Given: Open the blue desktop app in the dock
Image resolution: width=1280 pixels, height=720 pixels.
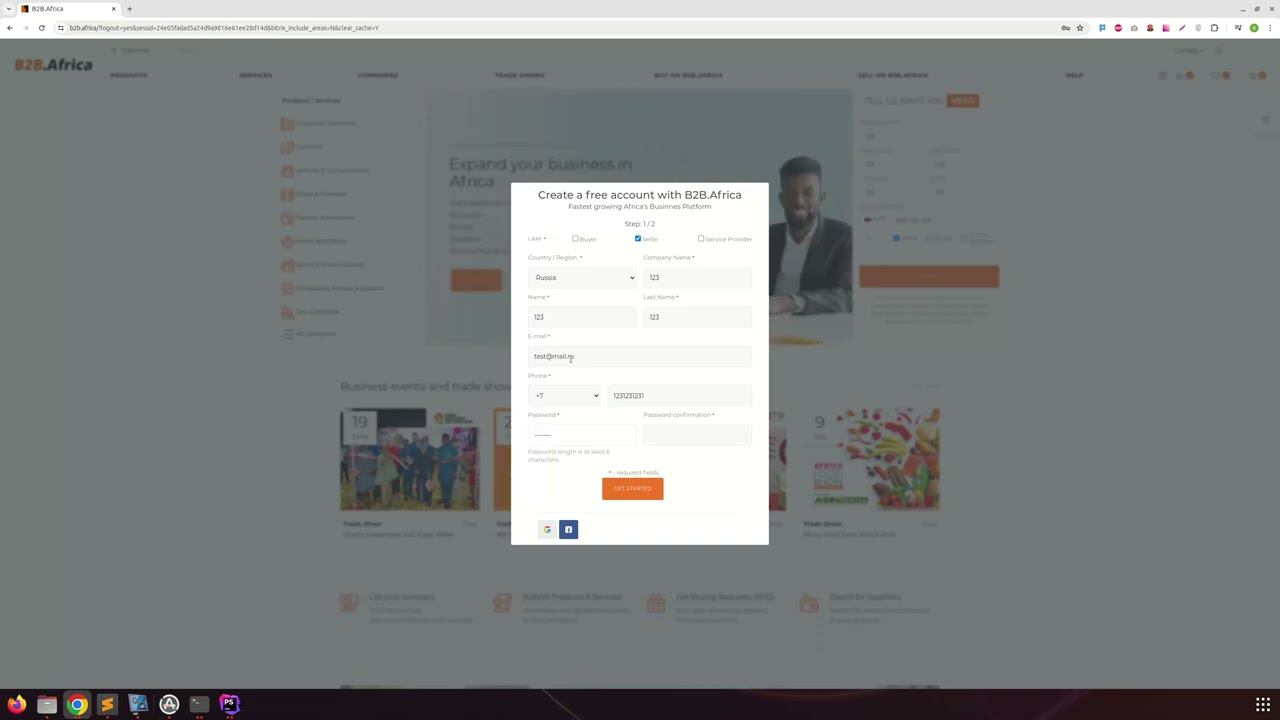Looking at the screenshot, I should (x=138, y=704).
